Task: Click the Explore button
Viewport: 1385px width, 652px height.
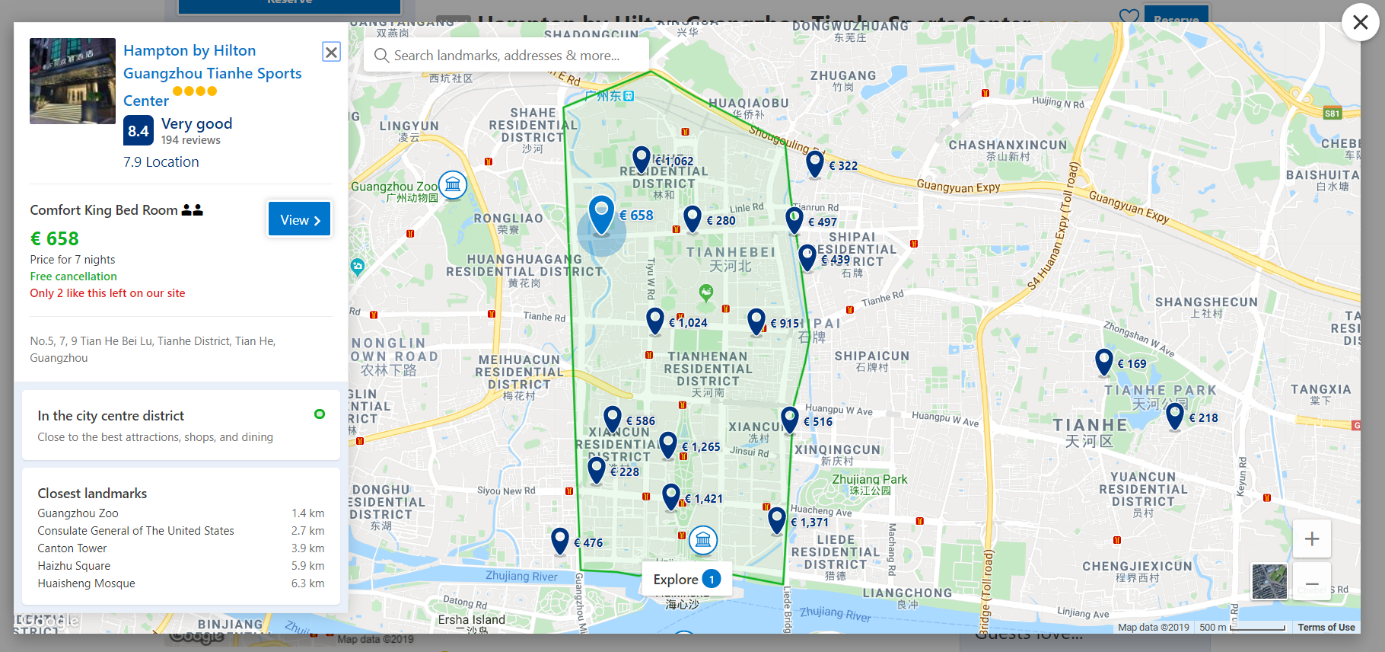Action: [x=686, y=579]
